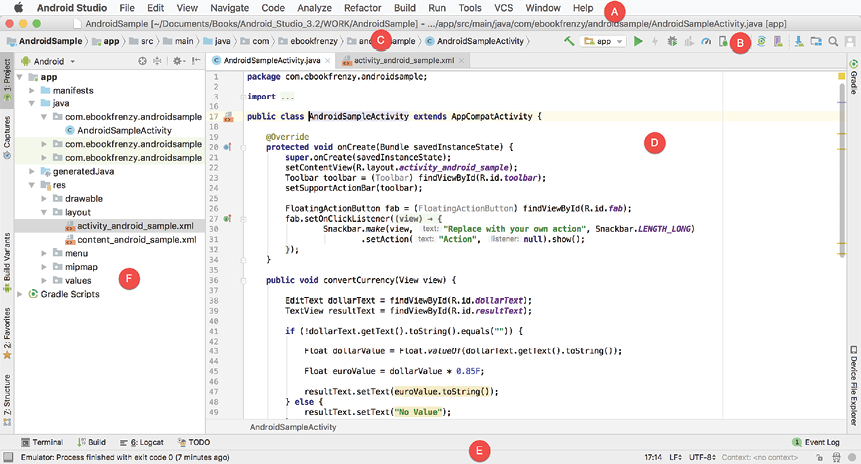Hide the Project panel with arrow icon
861x464 pixels.
[196, 61]
